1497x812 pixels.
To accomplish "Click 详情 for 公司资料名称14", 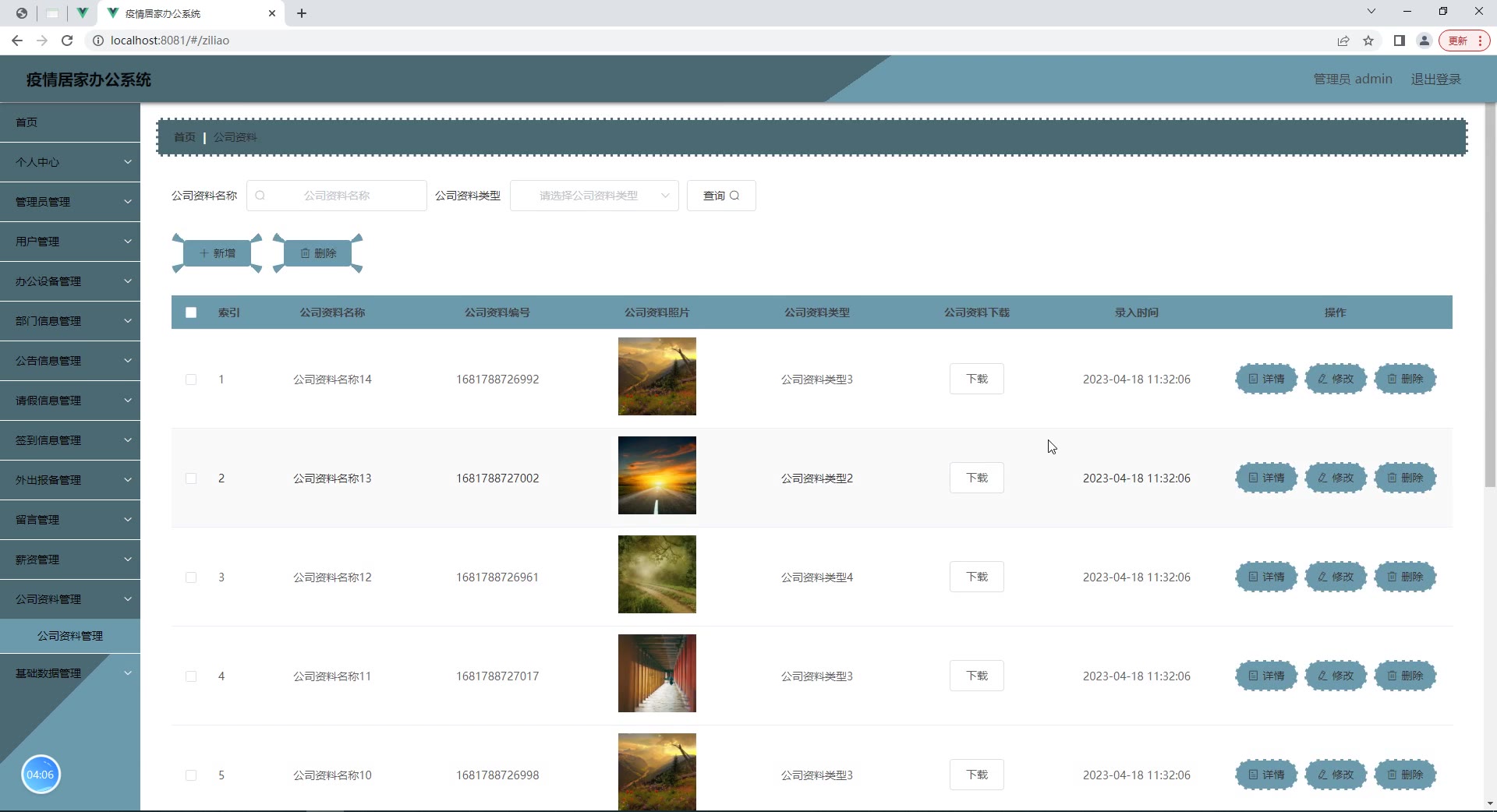I will [x=1266, y=379].
